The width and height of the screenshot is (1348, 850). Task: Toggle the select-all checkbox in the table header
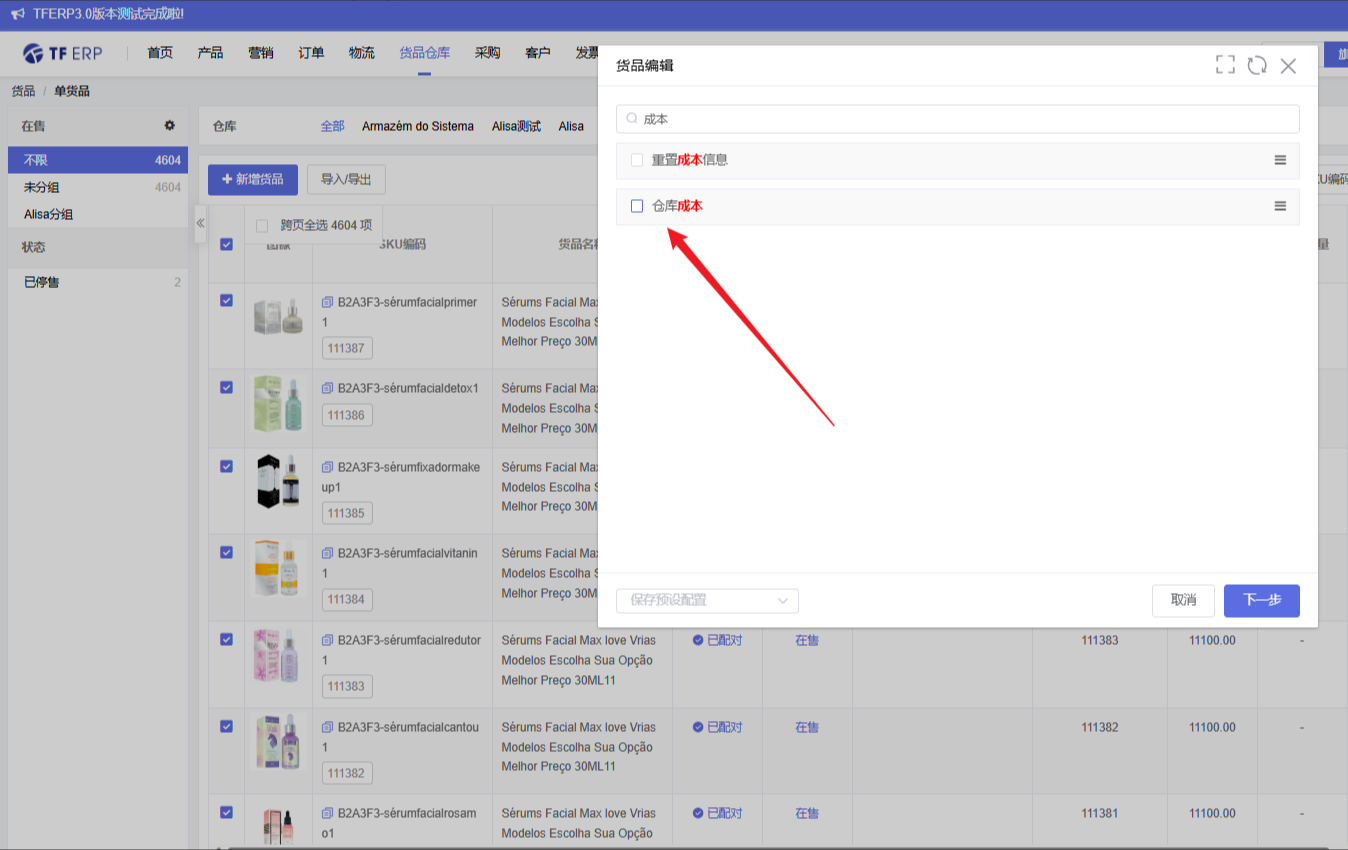(x=226, y=244)
